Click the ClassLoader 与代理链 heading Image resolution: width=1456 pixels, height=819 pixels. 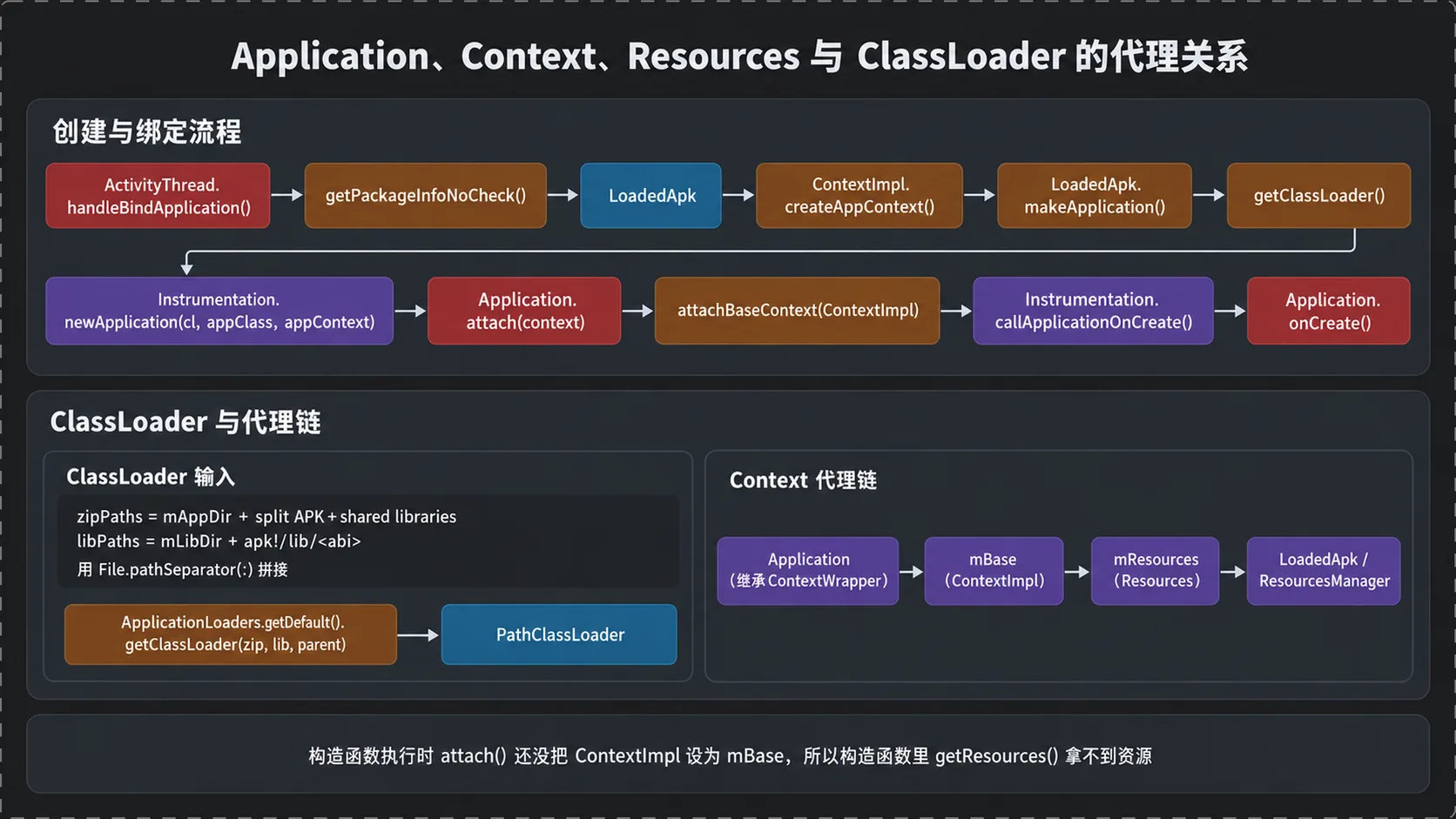[185, 422]
